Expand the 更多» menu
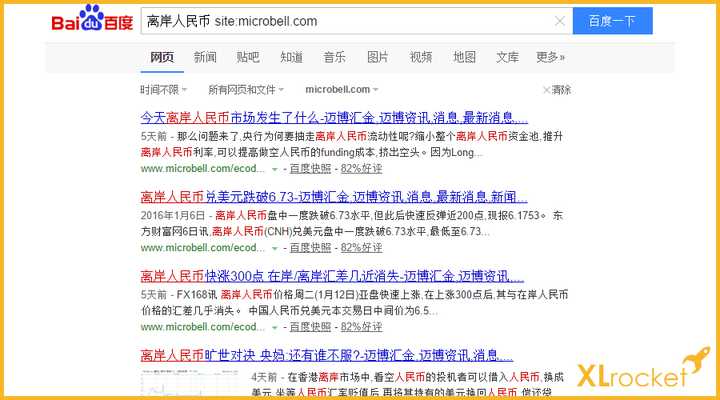The image size is (720, 400). (x=550, y=57)
